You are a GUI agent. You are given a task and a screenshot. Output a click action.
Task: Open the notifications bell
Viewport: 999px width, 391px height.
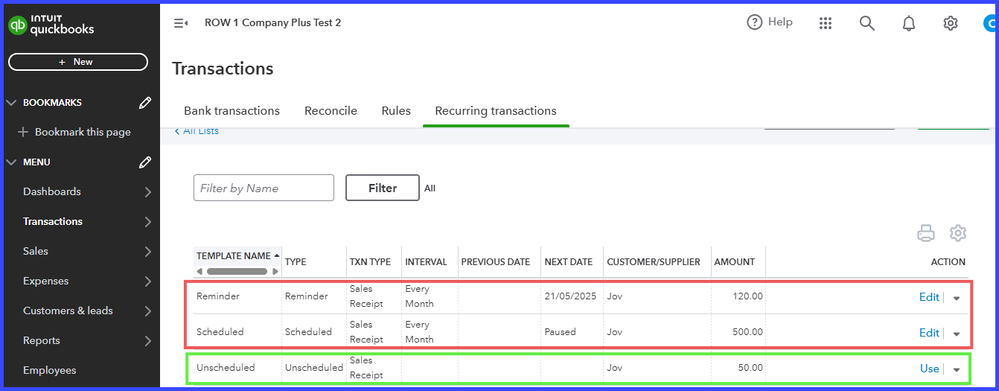[x=909, y=23]
